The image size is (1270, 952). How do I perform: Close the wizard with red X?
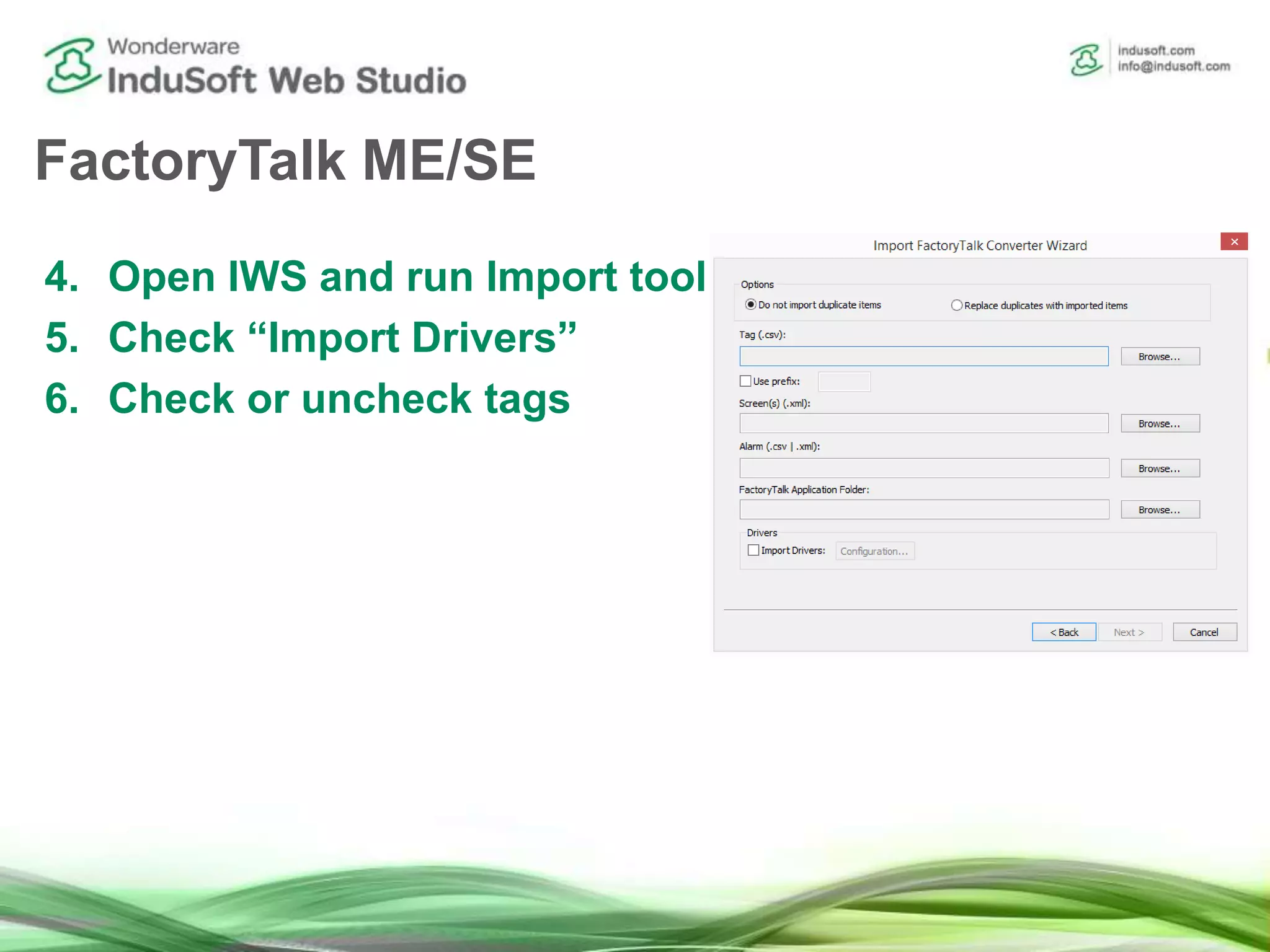1234,242
